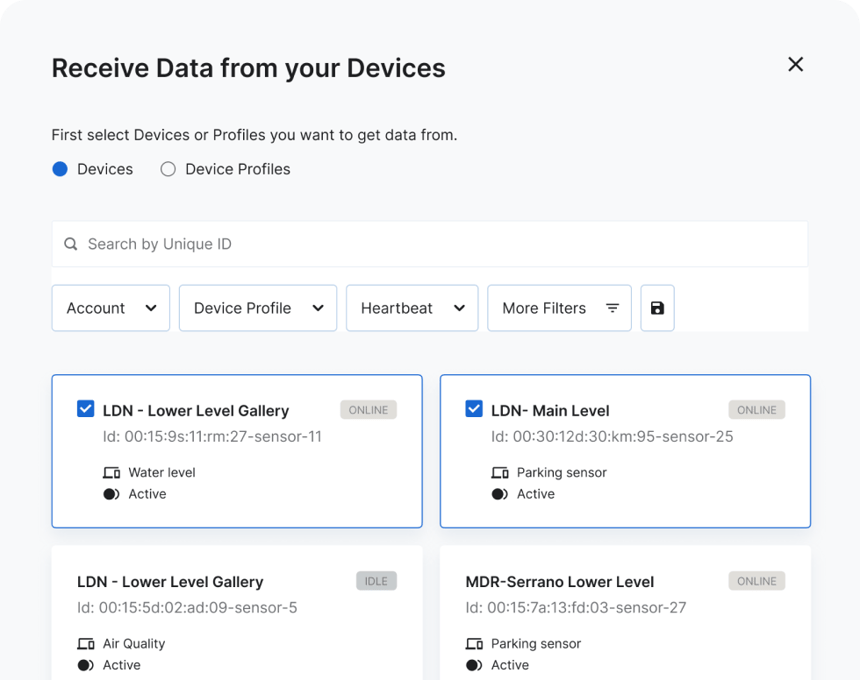Click the Air Quality label

pos(134,644)
